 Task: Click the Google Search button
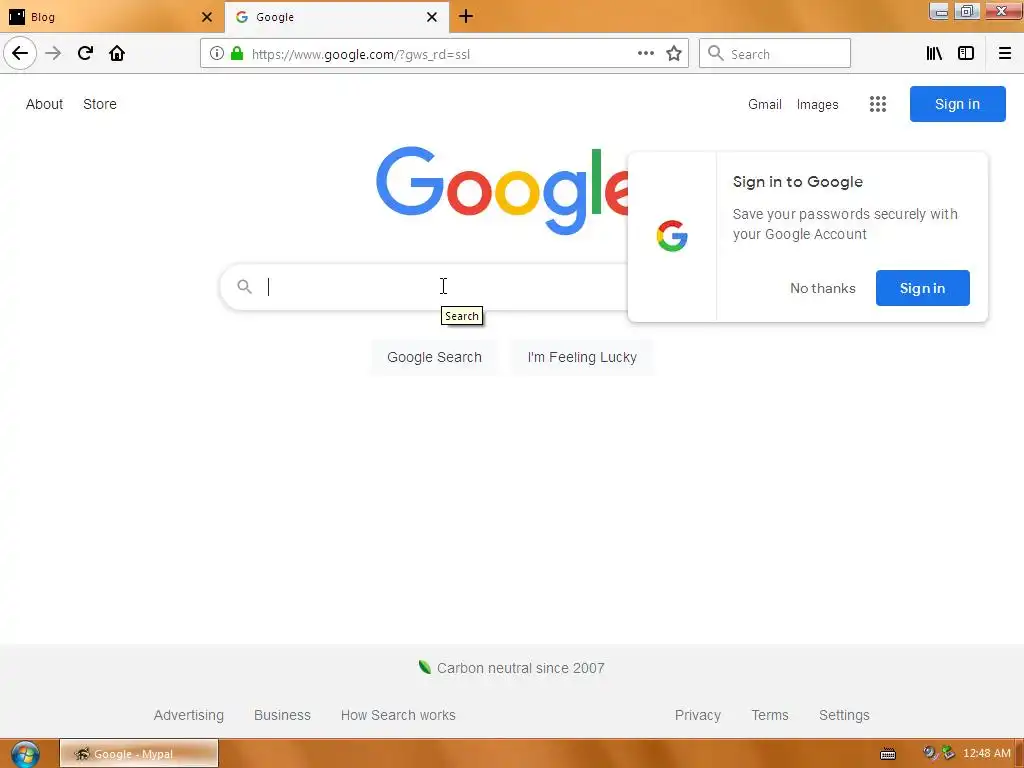click(x=434, y=357)
